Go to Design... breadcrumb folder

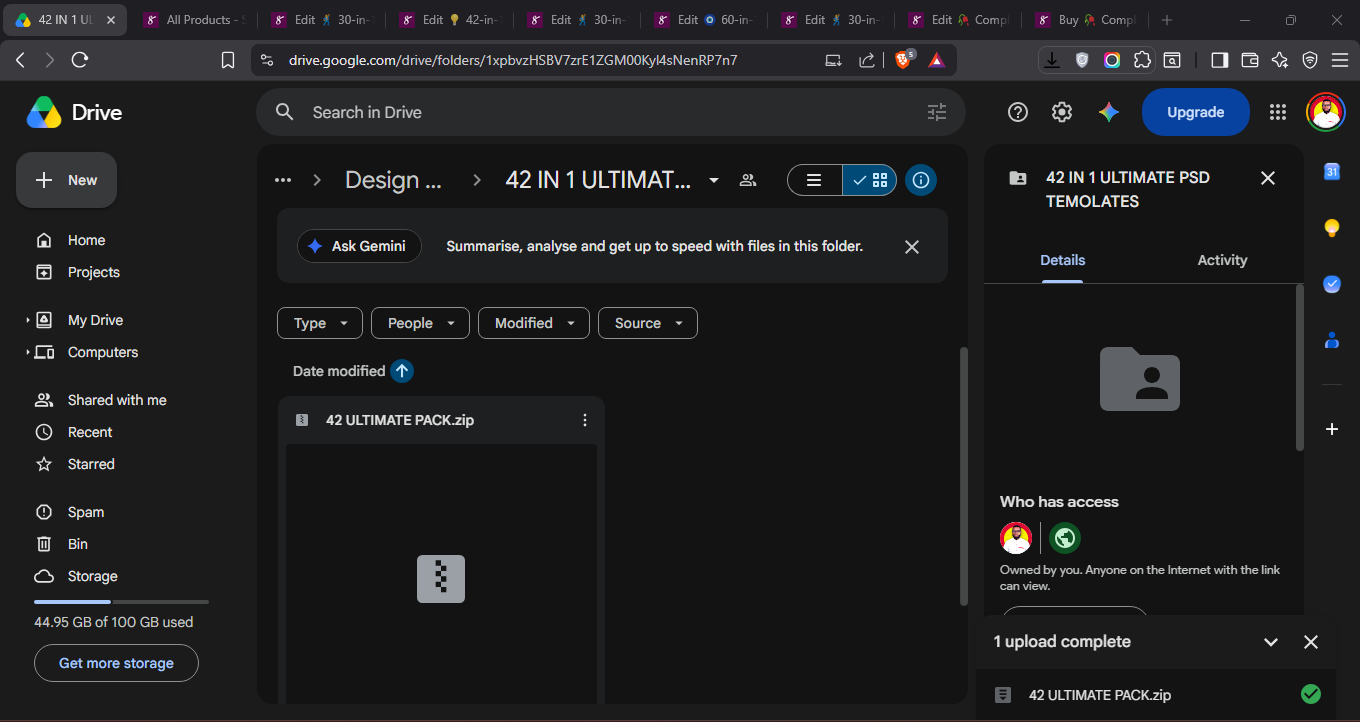393,180
